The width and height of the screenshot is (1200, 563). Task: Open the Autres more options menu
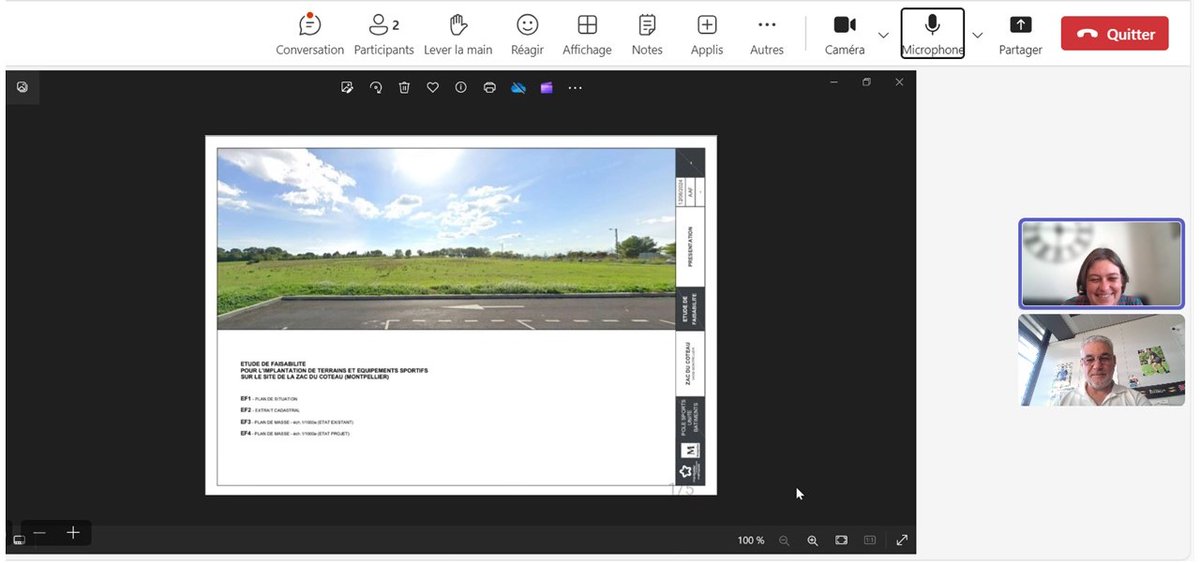point(767,34)
